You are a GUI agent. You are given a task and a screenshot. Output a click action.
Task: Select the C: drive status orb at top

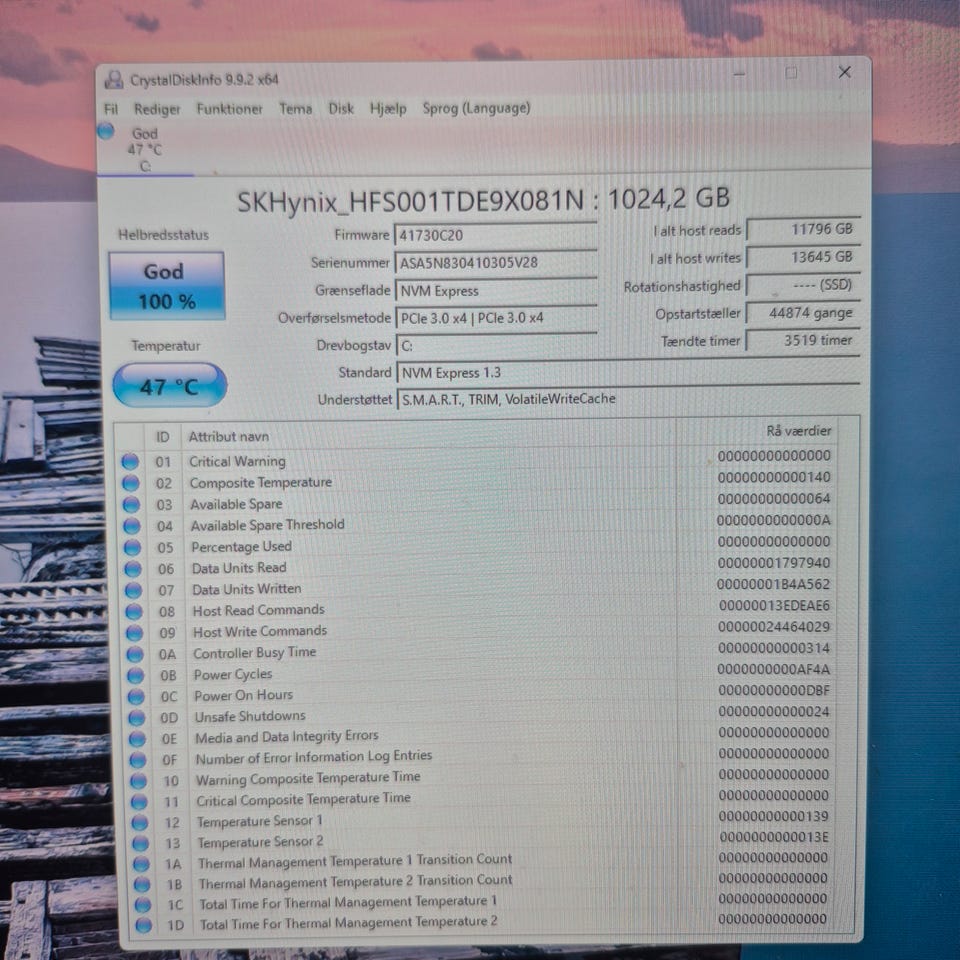tap(106, 131)
